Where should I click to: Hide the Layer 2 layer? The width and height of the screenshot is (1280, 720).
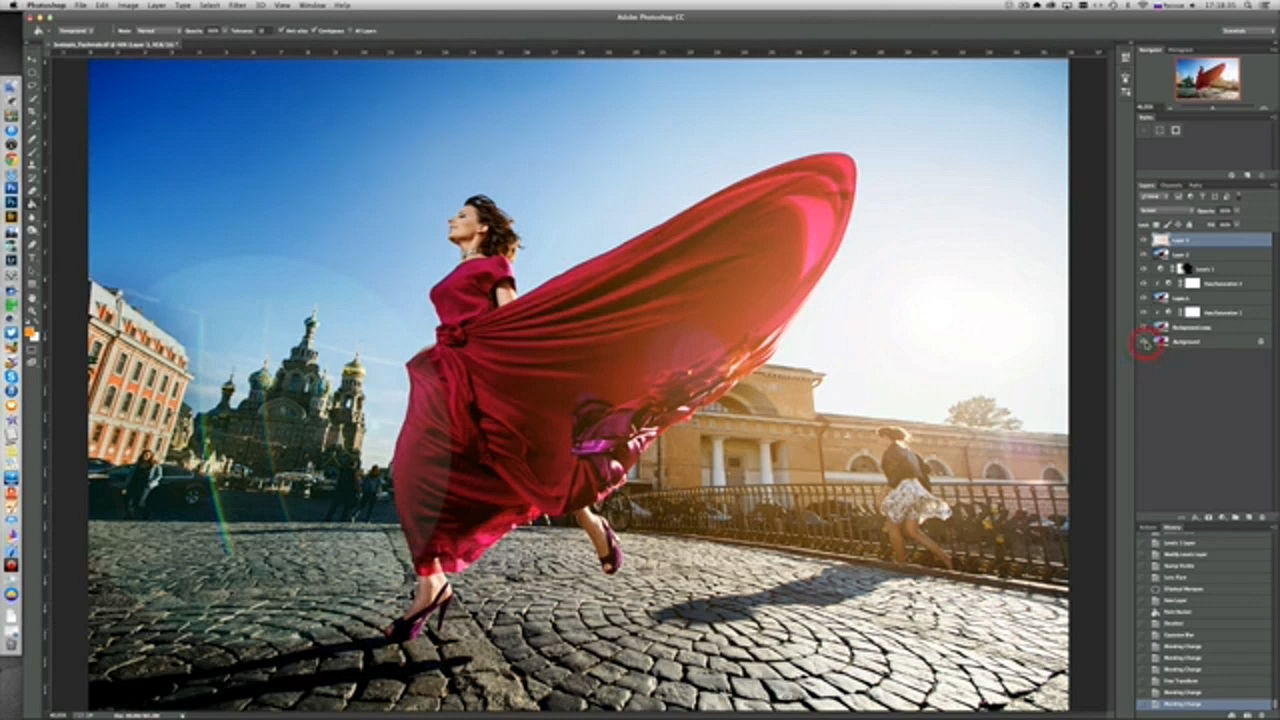1144,255
